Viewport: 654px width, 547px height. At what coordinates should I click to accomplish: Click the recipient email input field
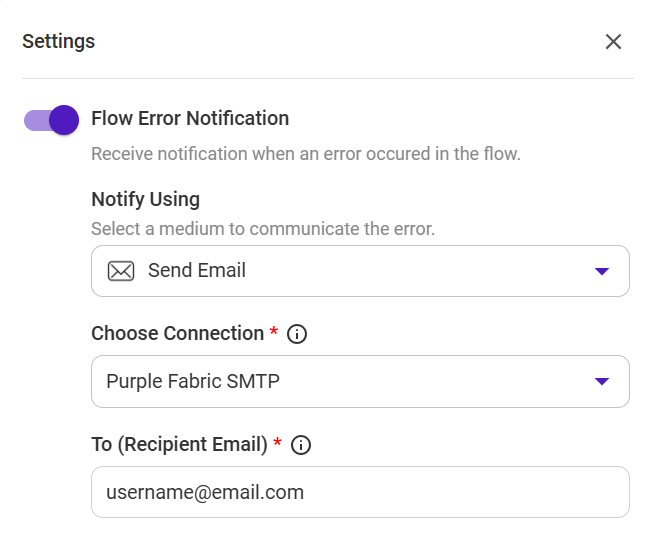click(360, 492)
